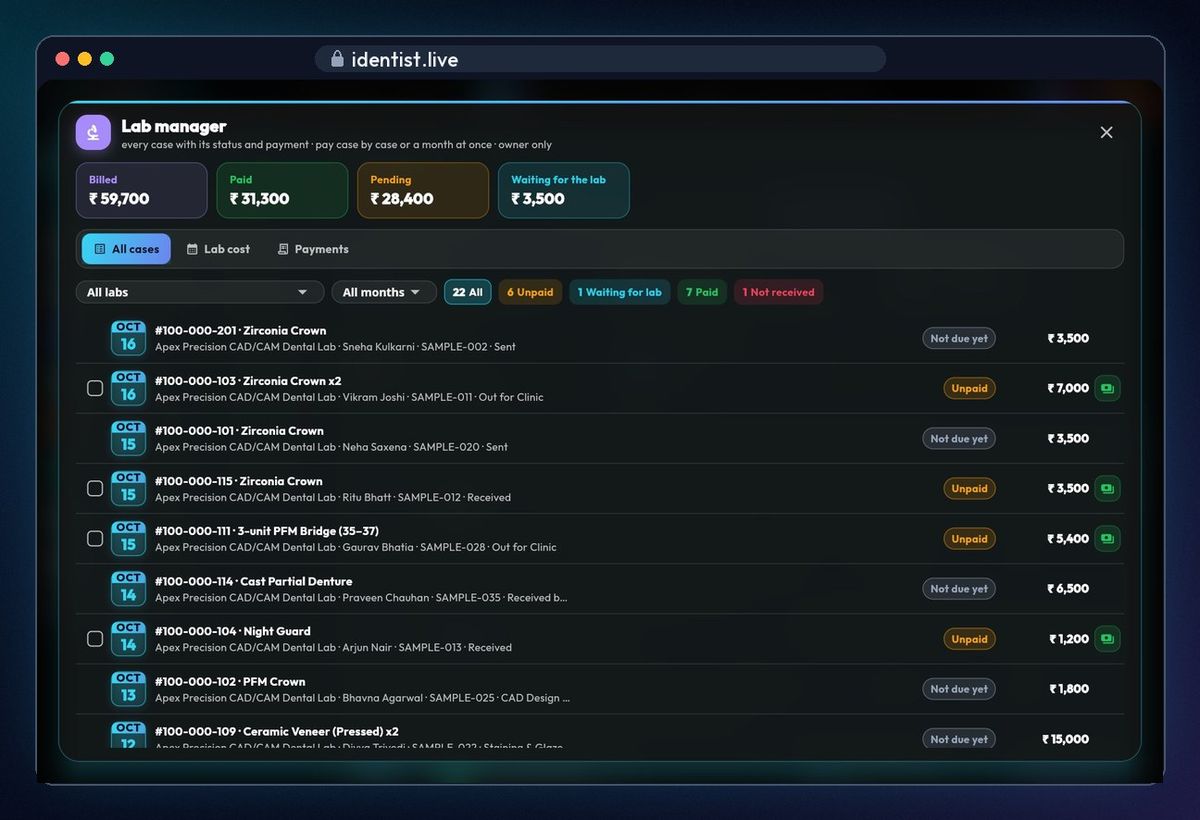Open case #100-000-114 · Cast Partial Denture
The height and width of the screenshot is (820, 1200).
click(x=600, y=588)
